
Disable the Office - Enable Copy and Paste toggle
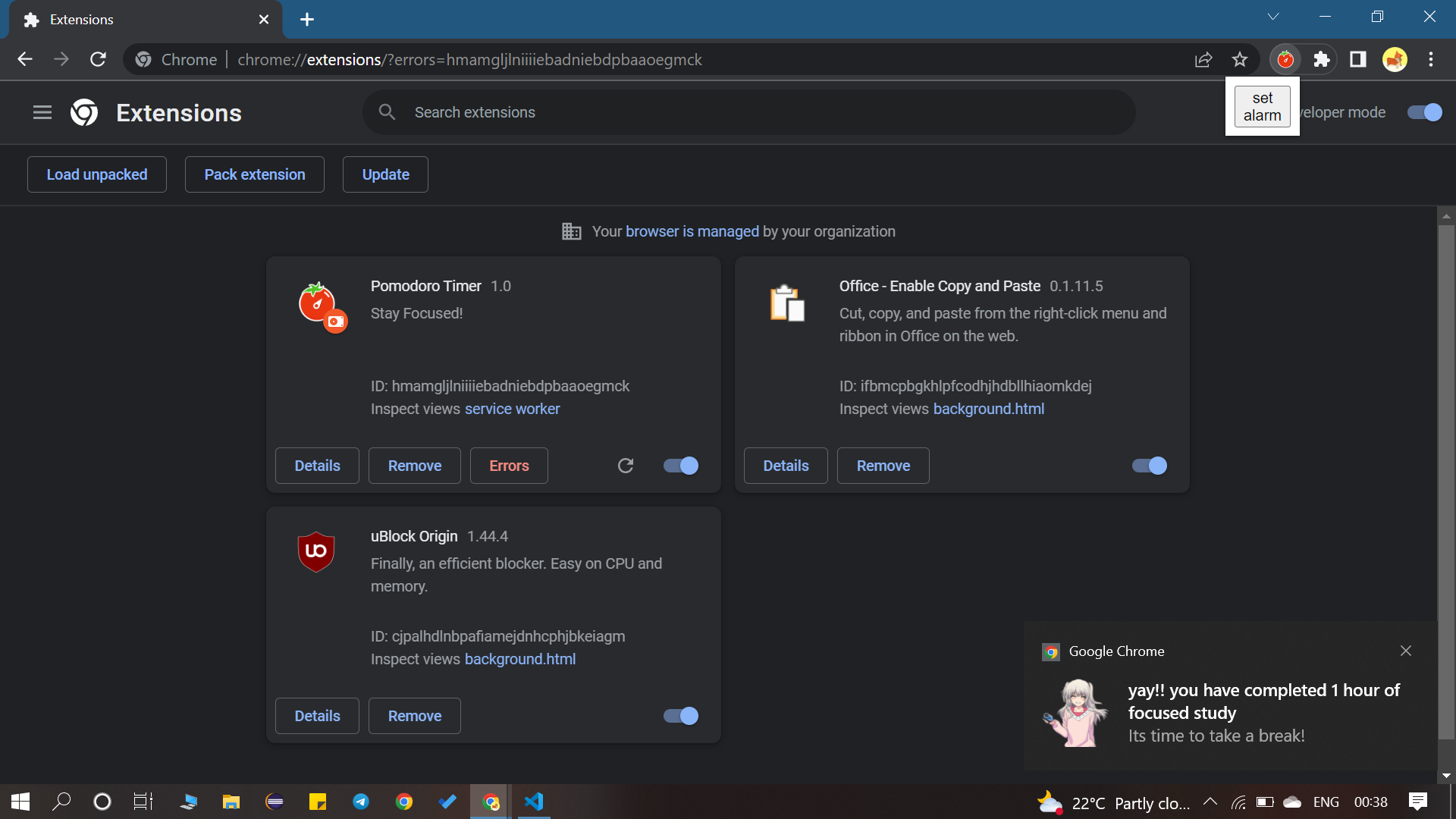1148,466
